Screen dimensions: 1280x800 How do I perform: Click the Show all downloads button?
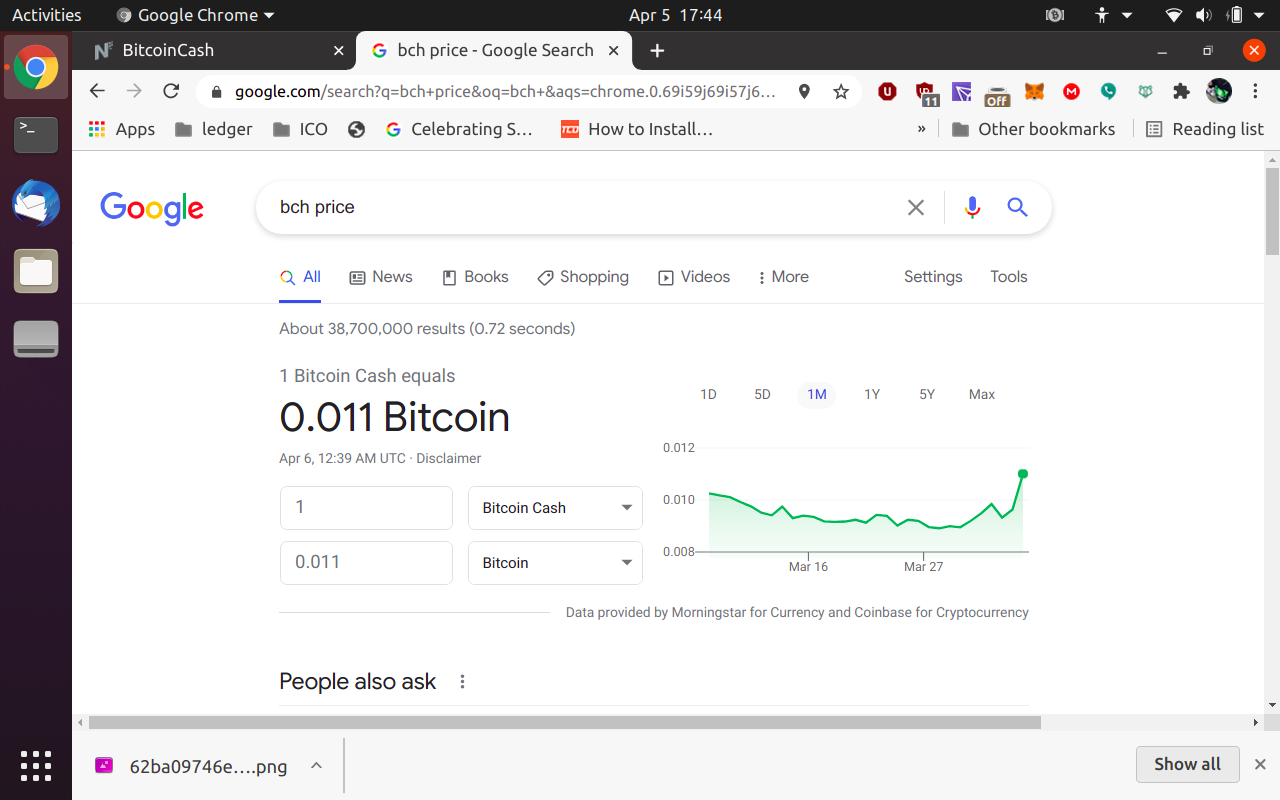1187,764
